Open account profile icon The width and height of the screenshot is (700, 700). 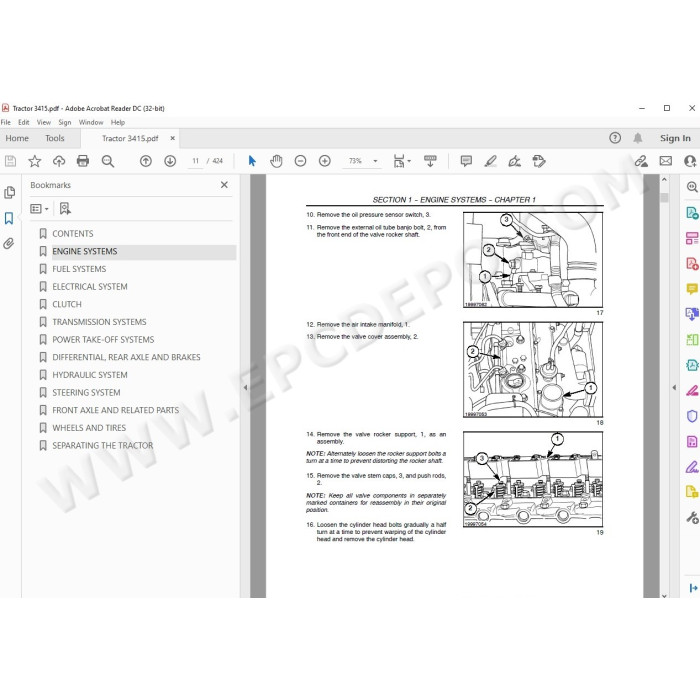click(691, 161)
